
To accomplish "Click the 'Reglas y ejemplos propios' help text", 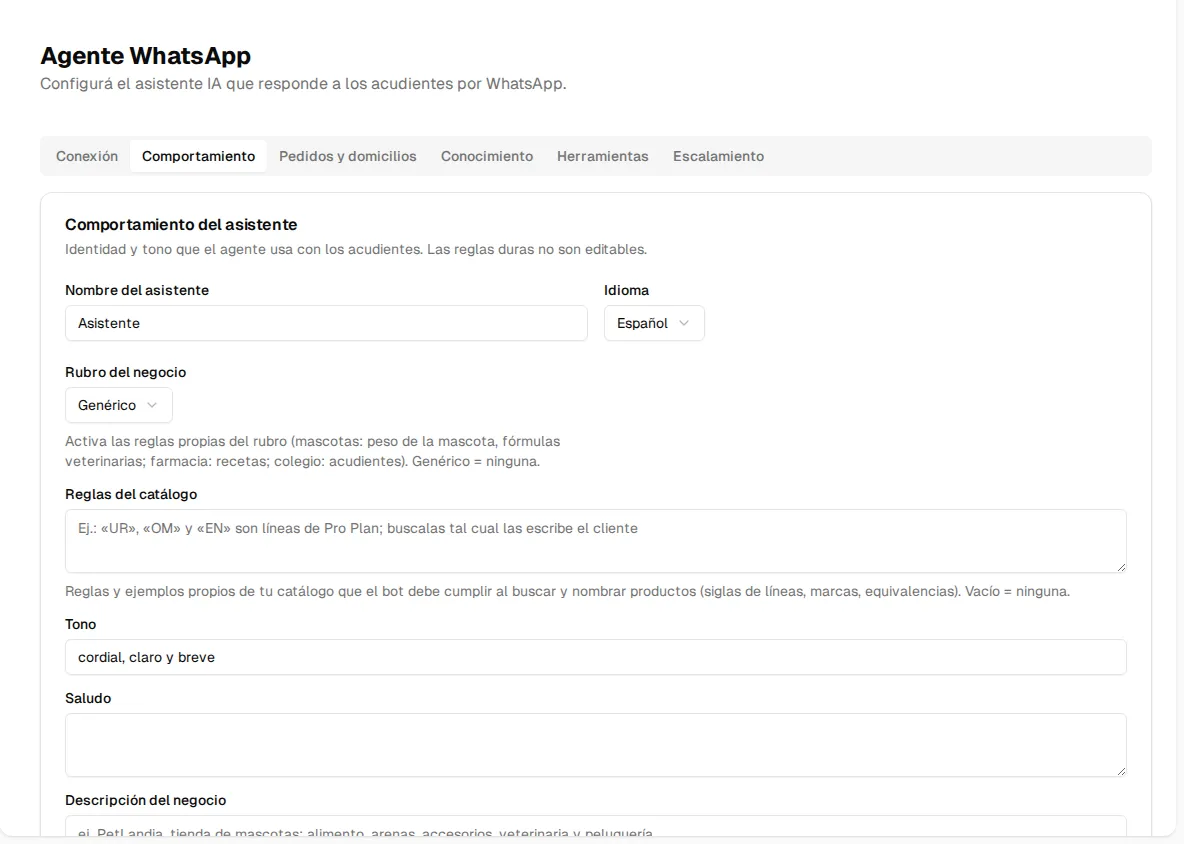I will click(567, 592).
